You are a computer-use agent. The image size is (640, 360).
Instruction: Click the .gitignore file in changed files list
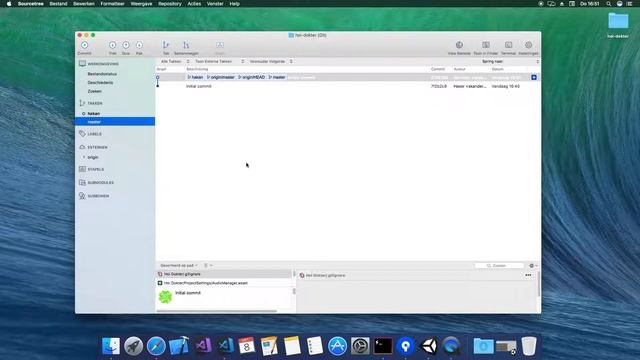tap(224, 274)
